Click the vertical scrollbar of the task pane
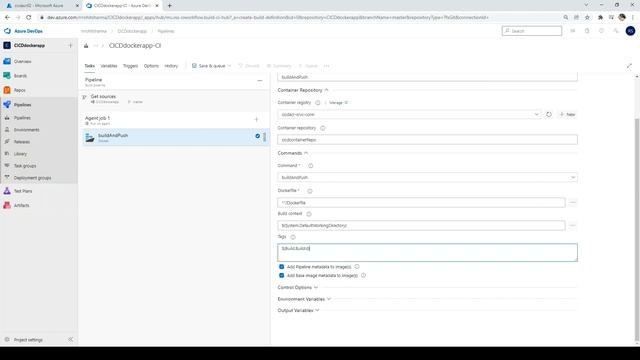This screenshot has width=640, height=360. (x=637, y=229)
